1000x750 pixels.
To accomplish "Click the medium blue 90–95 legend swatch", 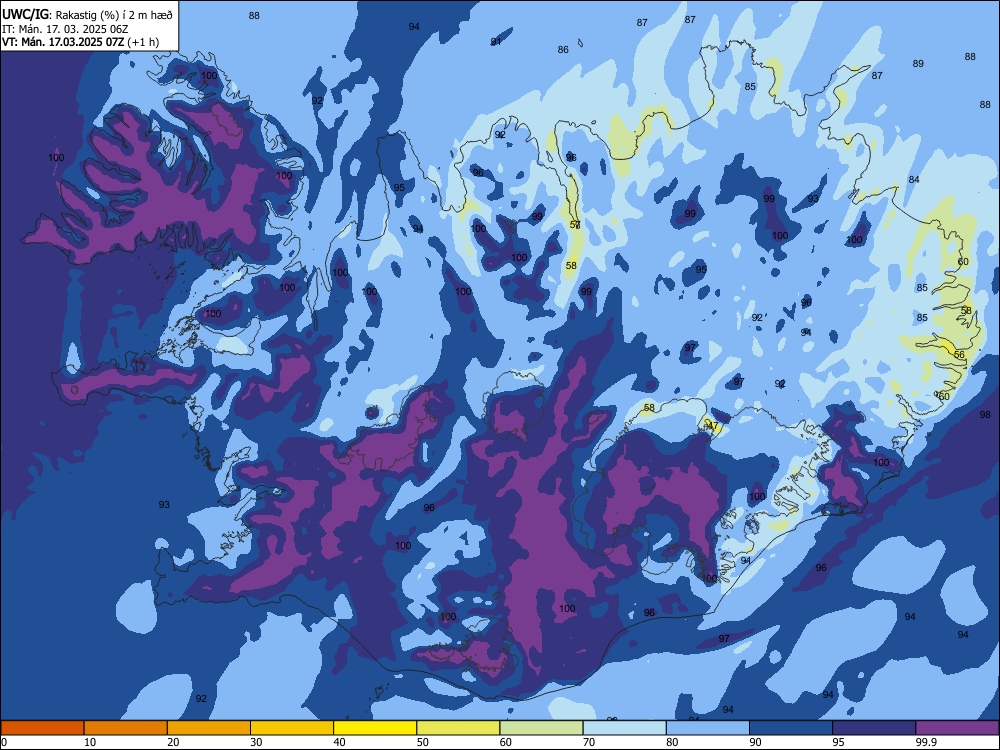I will point(791,728).
